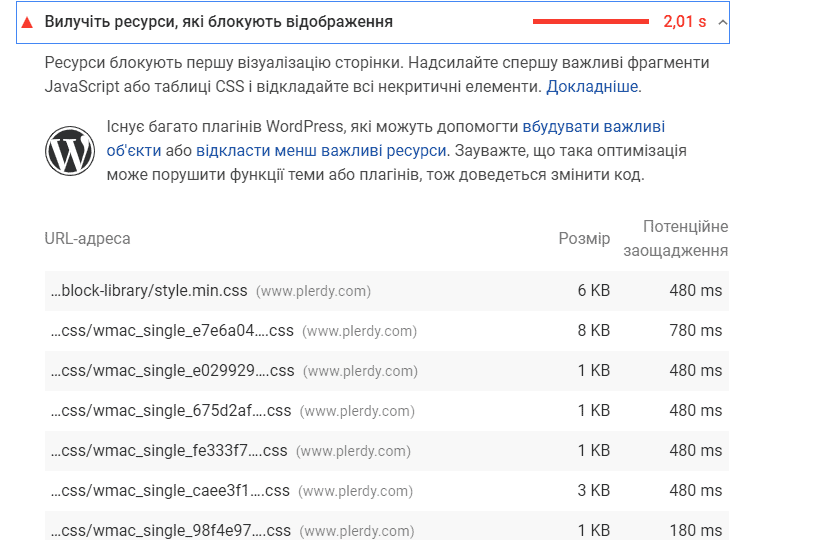Viewport: 816px width, 540px height.
Task: Click the 2,01 s audit time value
Action: coord(684,22)
